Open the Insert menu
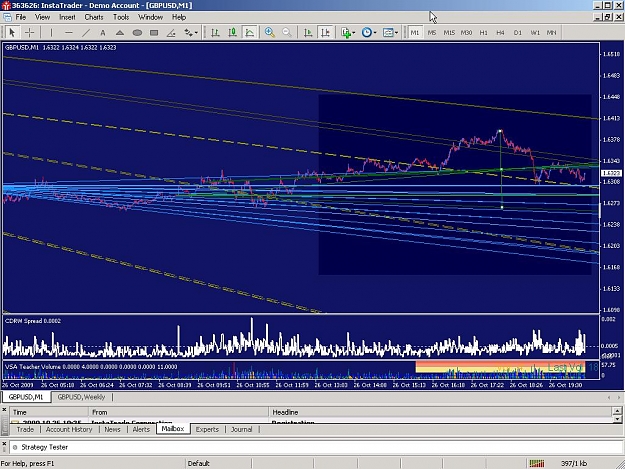This screenshot has height=469, width=625. pos(67,17)
